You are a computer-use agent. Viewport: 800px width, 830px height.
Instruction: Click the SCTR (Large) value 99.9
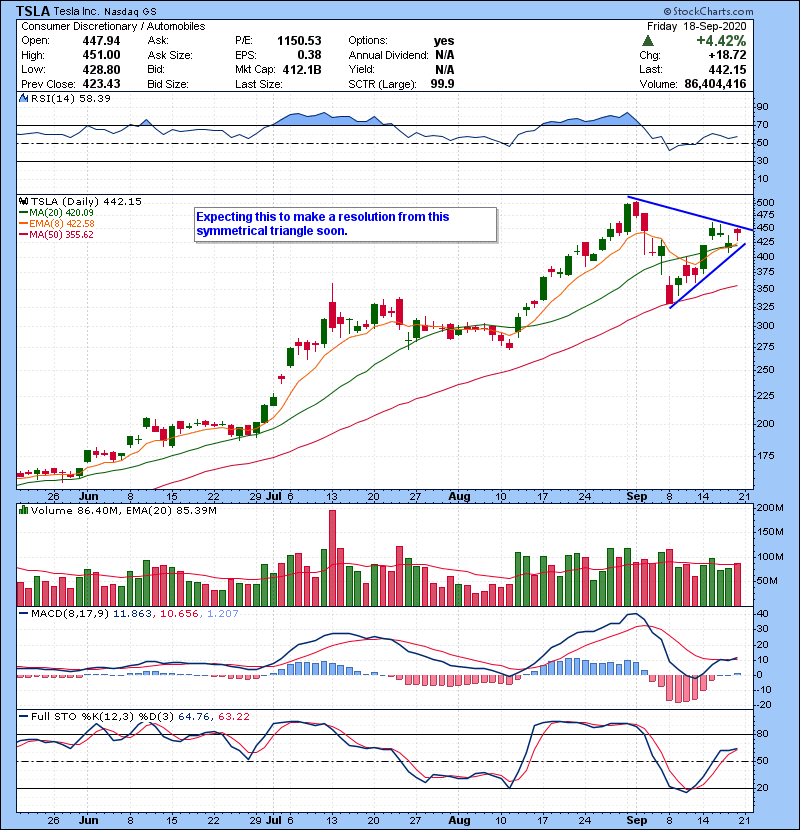[x=443, y=84]
